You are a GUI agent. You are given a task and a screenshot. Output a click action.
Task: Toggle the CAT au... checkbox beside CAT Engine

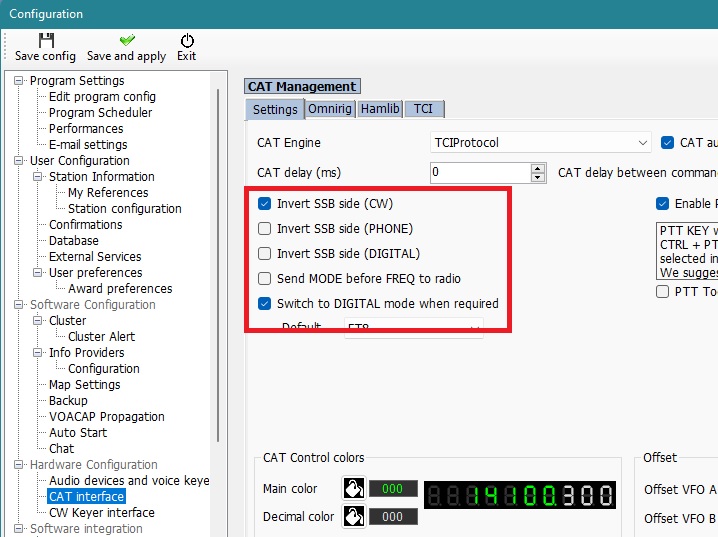pyautogui.click(x=667, y=142)
